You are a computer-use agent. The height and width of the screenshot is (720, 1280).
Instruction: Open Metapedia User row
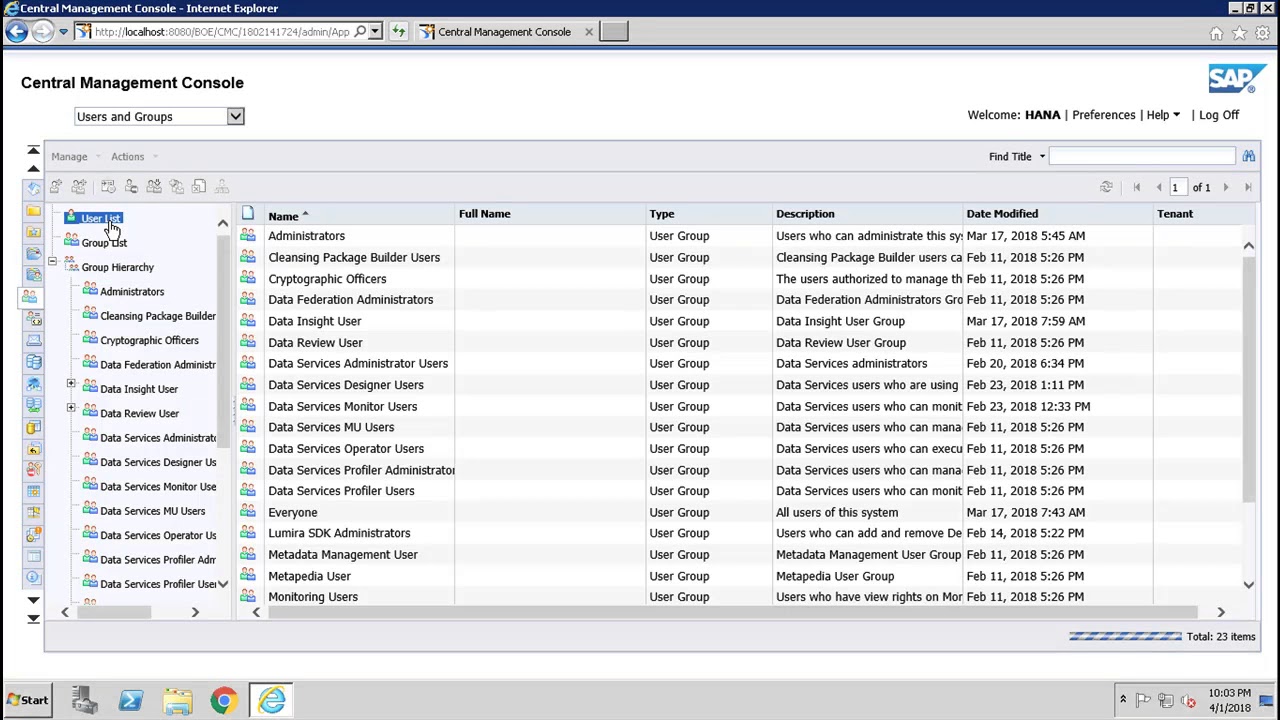coord(309,576)
